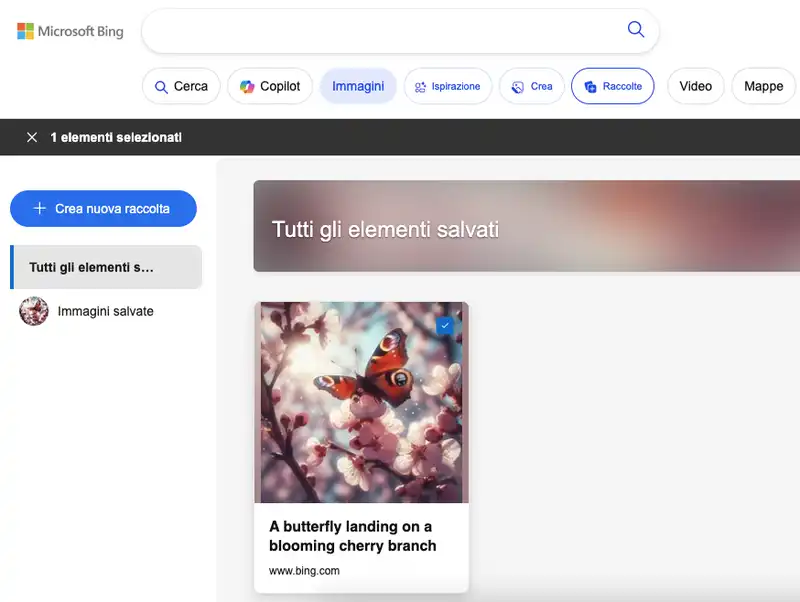
Task: Click Crea nuova raccolta button
Action: (103, 208)
